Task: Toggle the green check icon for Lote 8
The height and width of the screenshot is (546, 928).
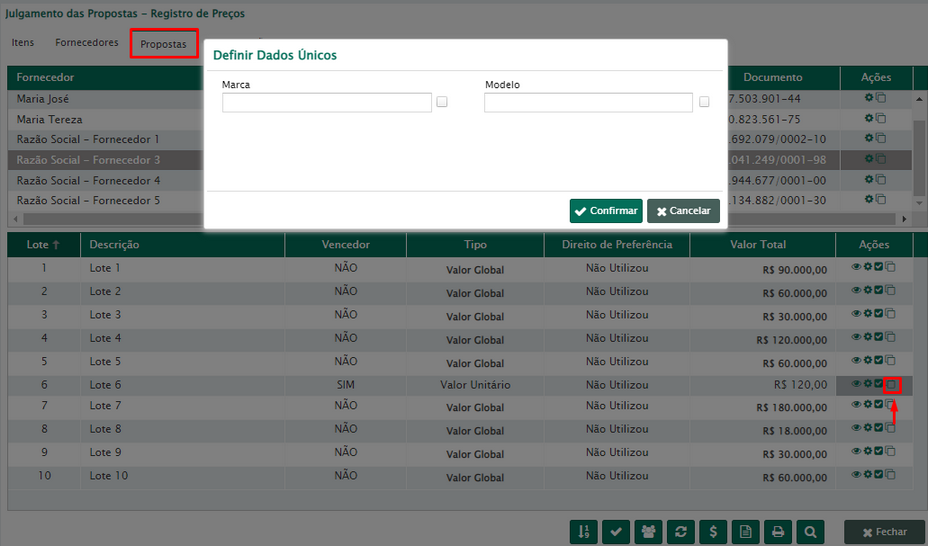Action: point(879,428)
